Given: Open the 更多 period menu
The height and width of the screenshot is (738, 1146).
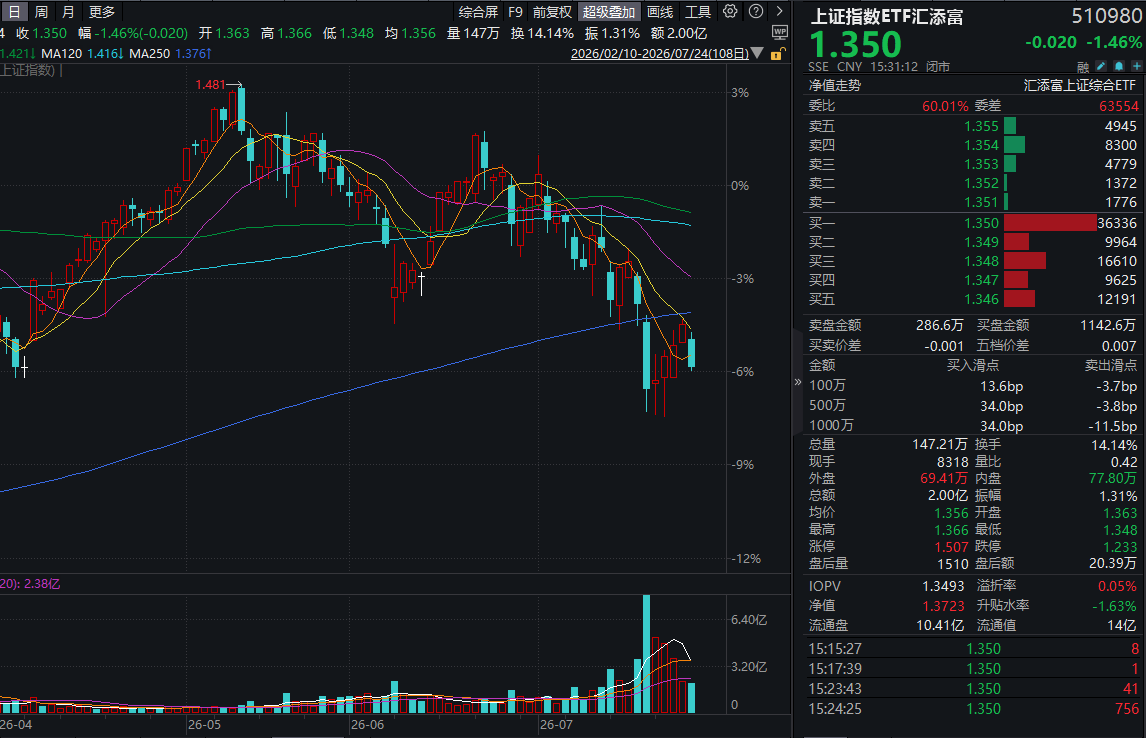Looking at the screenshot, I should pyautogui.click(x=102, y=12).
